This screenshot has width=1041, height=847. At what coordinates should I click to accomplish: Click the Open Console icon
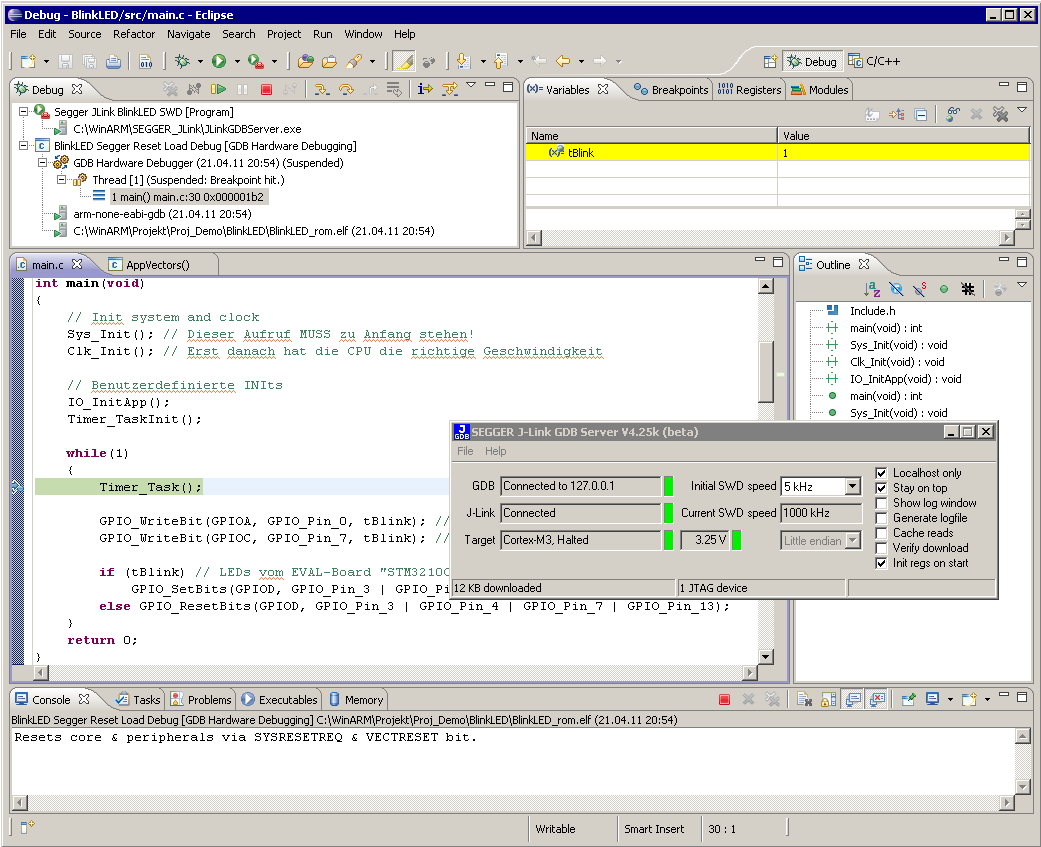pyautogui.click(x=969, y=699)
